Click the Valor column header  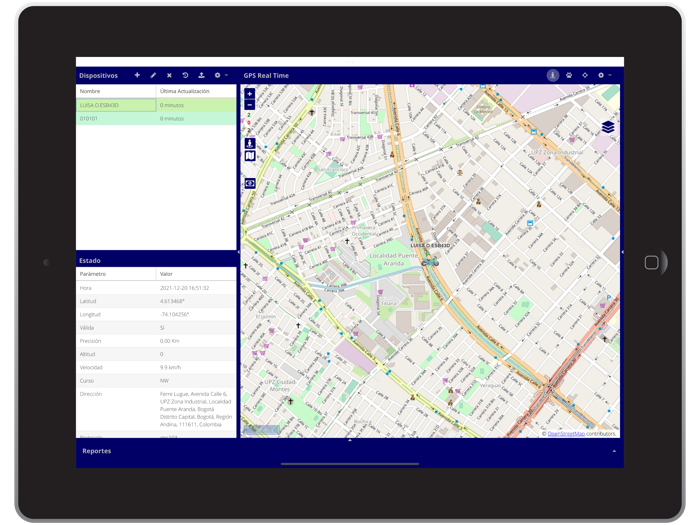click(196, 274)
